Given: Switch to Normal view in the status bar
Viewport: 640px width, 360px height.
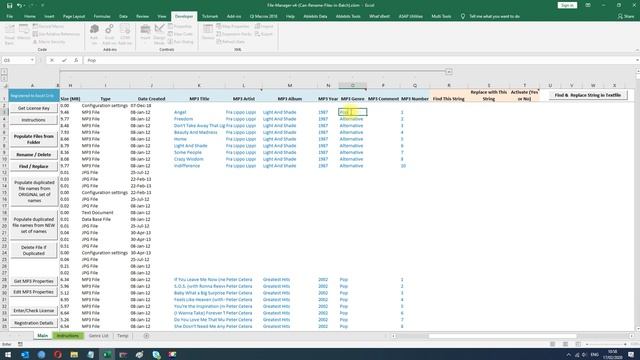Looking at the screenshot, I should click(x=552, y=344).
